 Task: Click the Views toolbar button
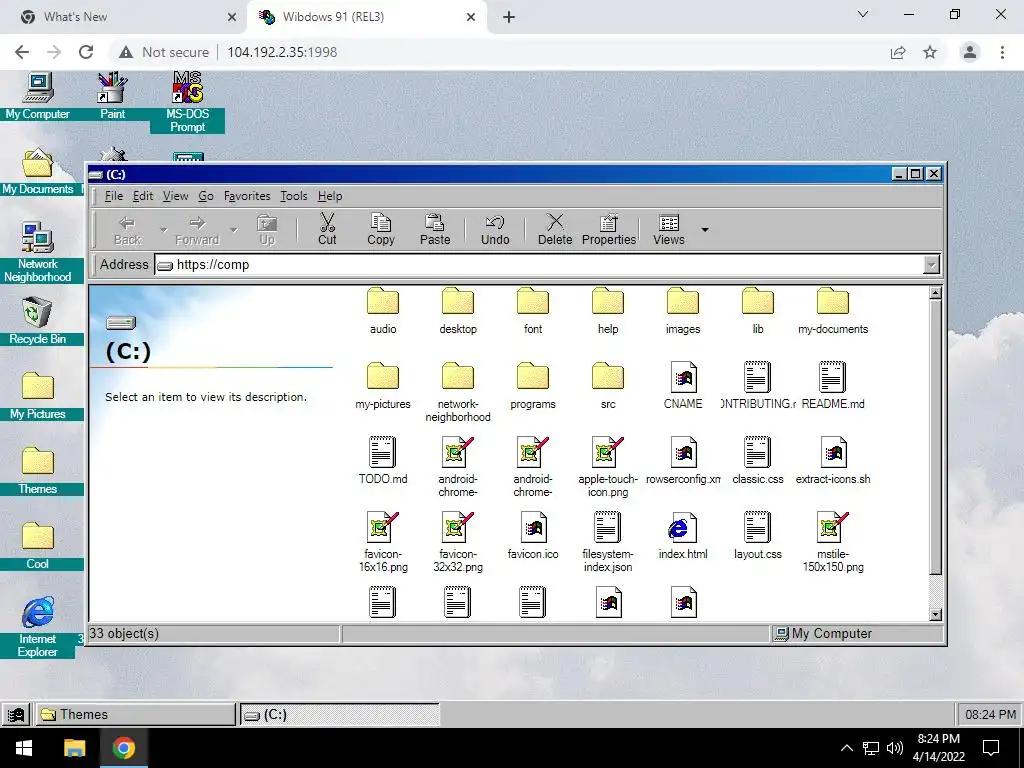(x=669, y=229)
